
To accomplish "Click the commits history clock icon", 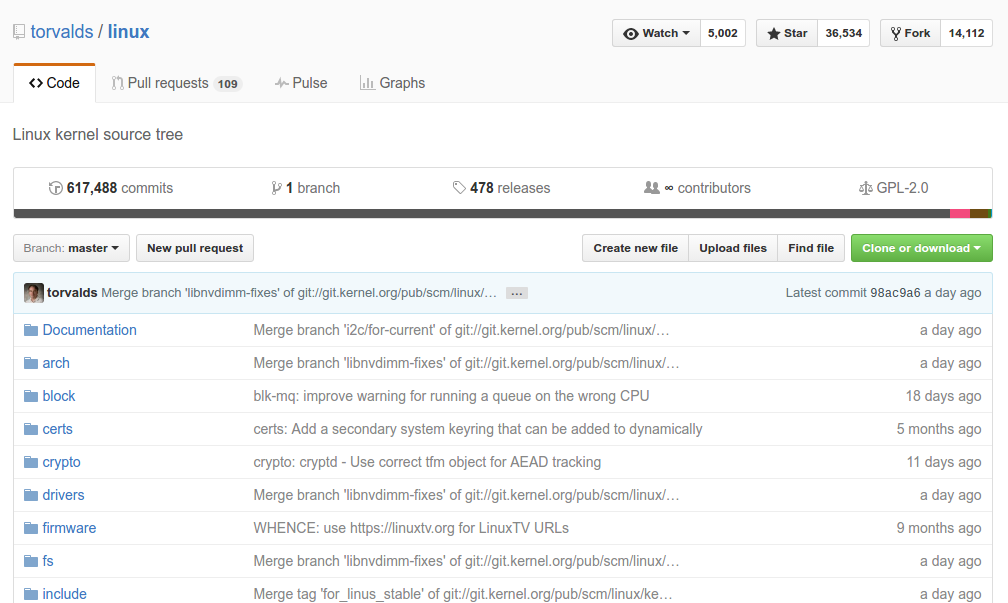I will (55, 188).
